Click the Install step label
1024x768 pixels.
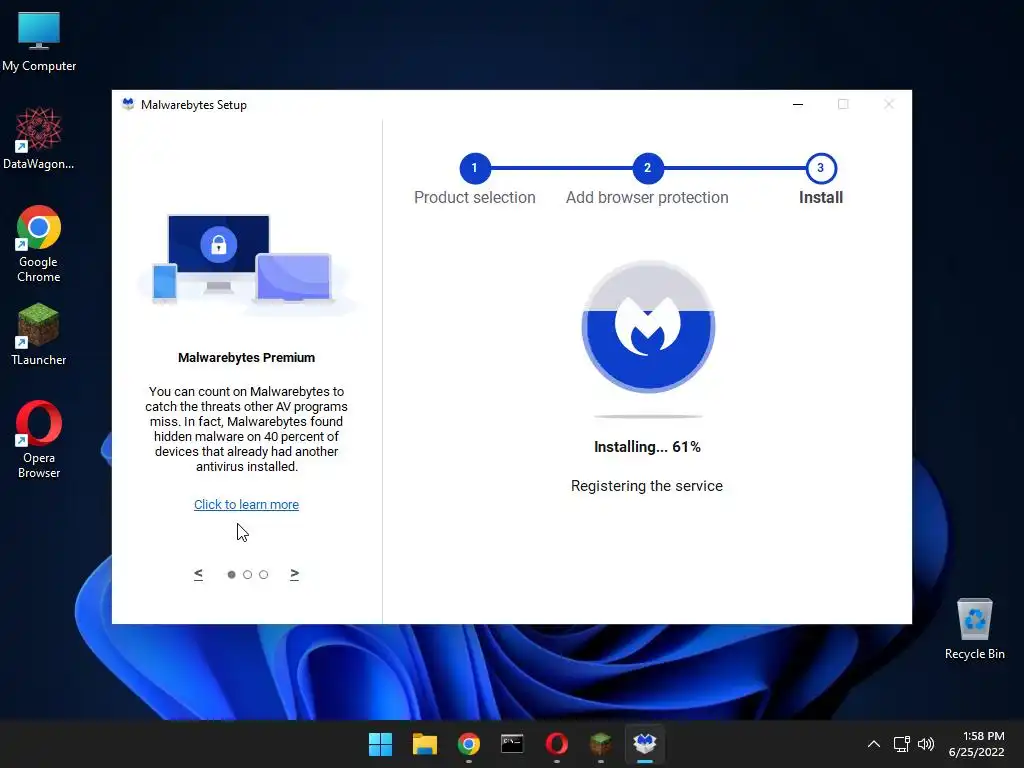[x=821, y=197]
